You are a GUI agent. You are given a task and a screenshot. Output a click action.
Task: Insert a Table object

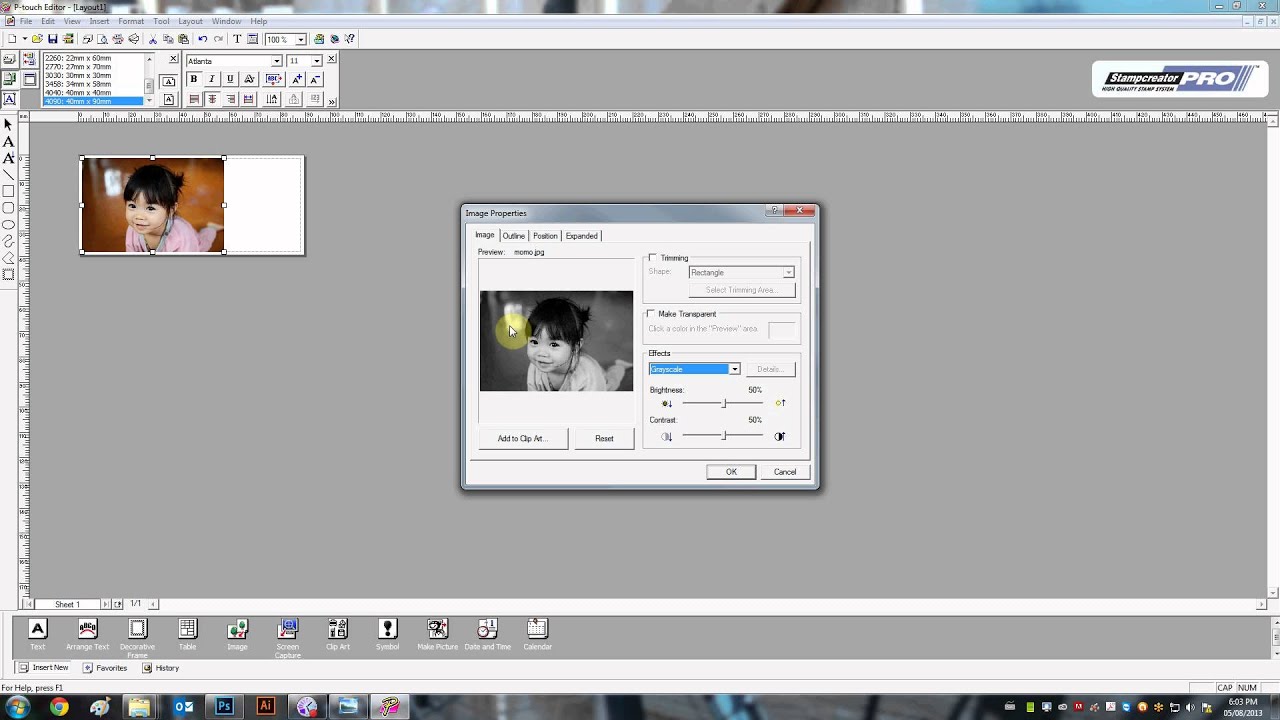coord(187,634)
